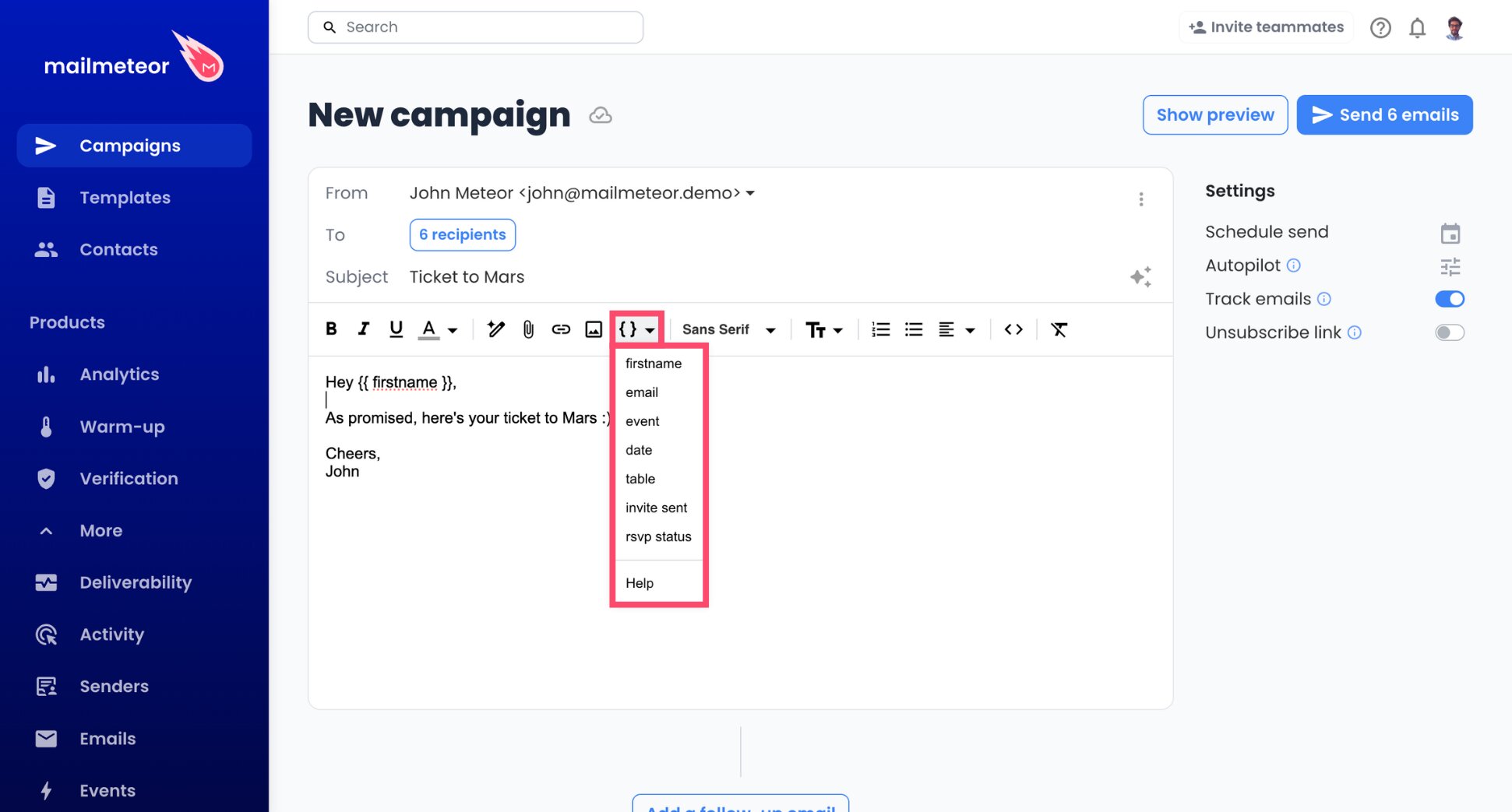Image resolution: width=1512 pixels, height=812 pixels.
Task: Select the rsvp status variable
Action: click(658, 536)
